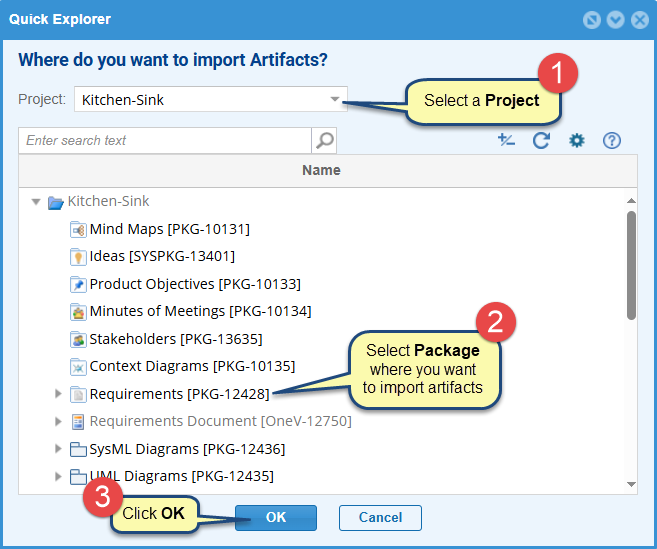Open the Project dropdown showing Kitchen-Sink
Image resolution: width=657 pixels, height=549 pixels.
(x=211, y=99)
